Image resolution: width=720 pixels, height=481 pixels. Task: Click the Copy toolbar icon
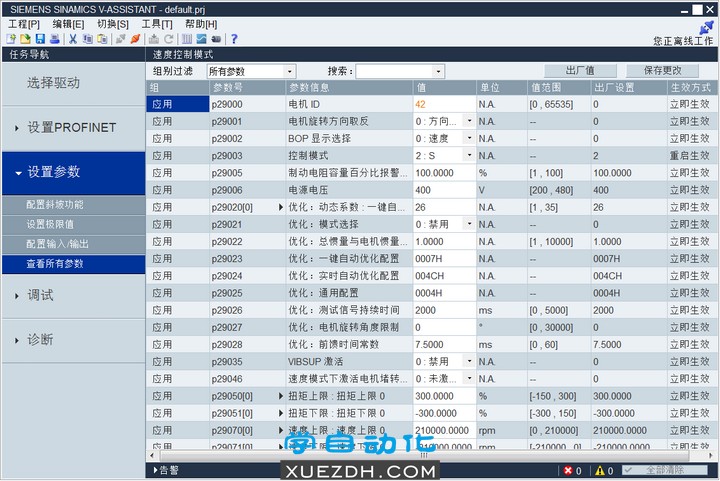point(87,39)
